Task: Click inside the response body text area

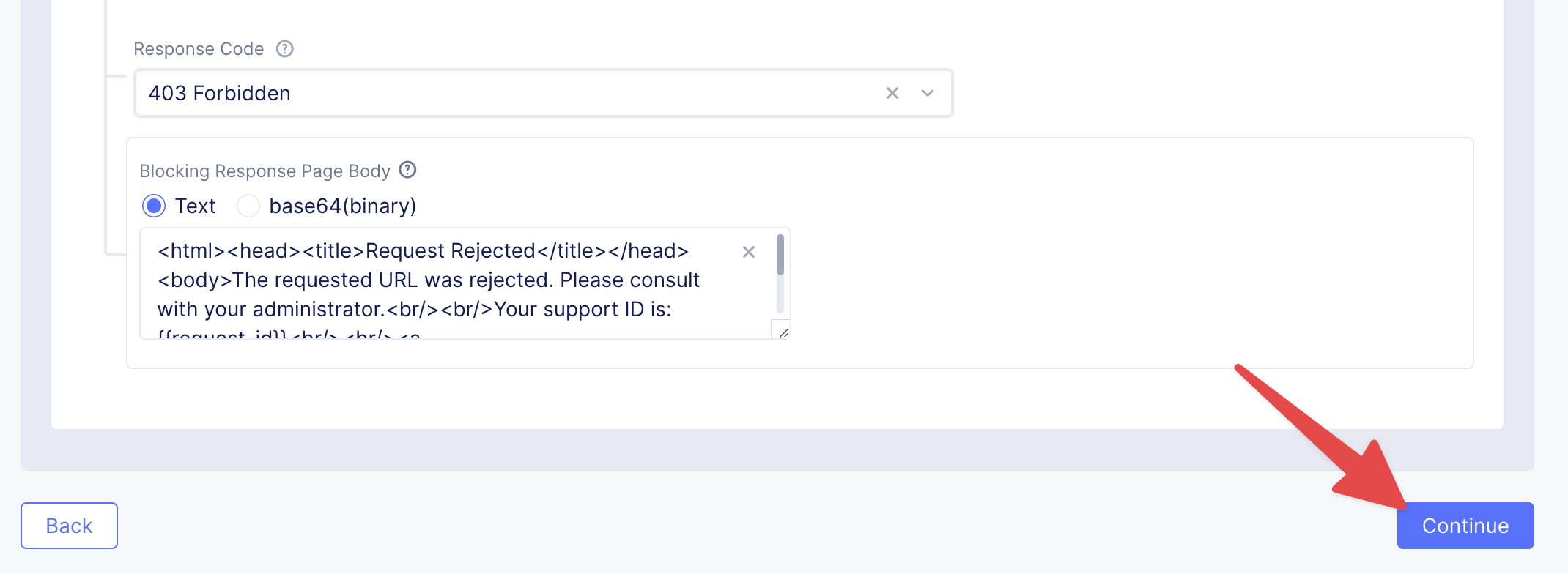Action: [x=440, y=293]
